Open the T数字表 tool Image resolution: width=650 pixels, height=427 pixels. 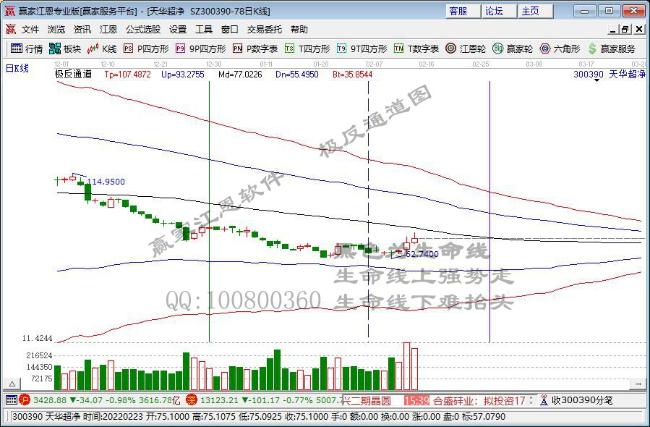[416, 49]
